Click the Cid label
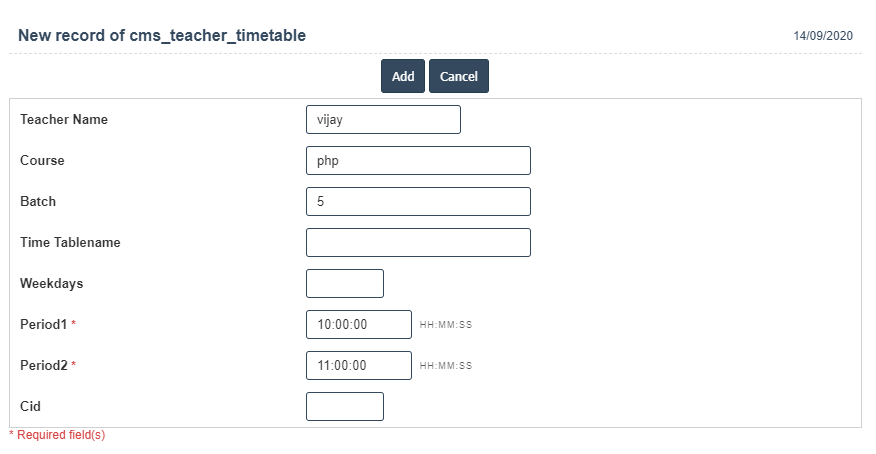Image resolution: width=876 pixels, height=454 pixels. pos(30,407)
